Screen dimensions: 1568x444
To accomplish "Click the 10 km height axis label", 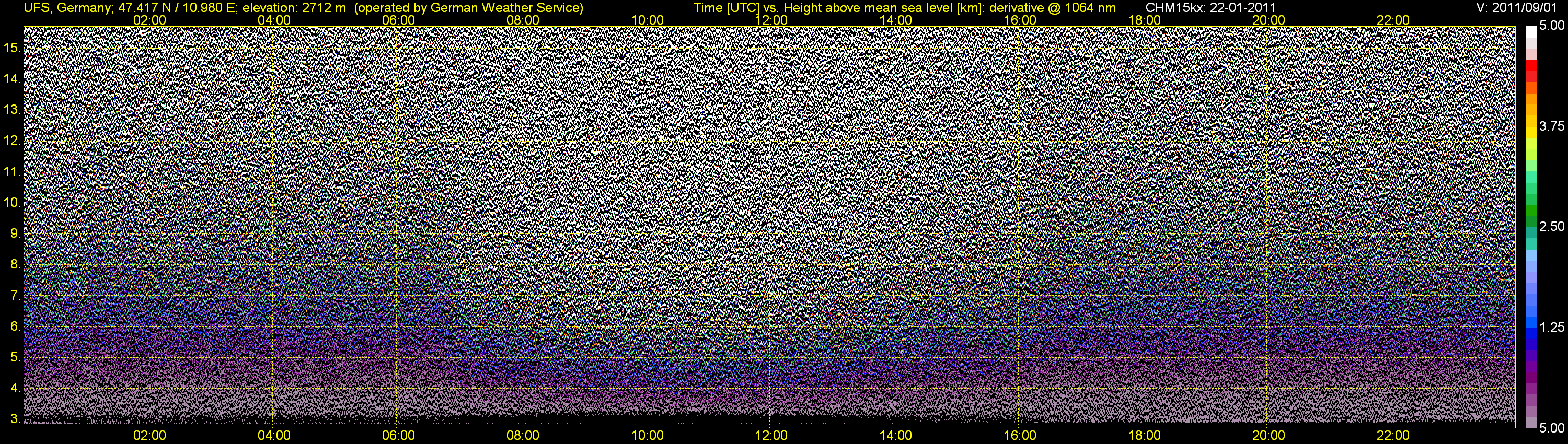I will coord(12,203).
